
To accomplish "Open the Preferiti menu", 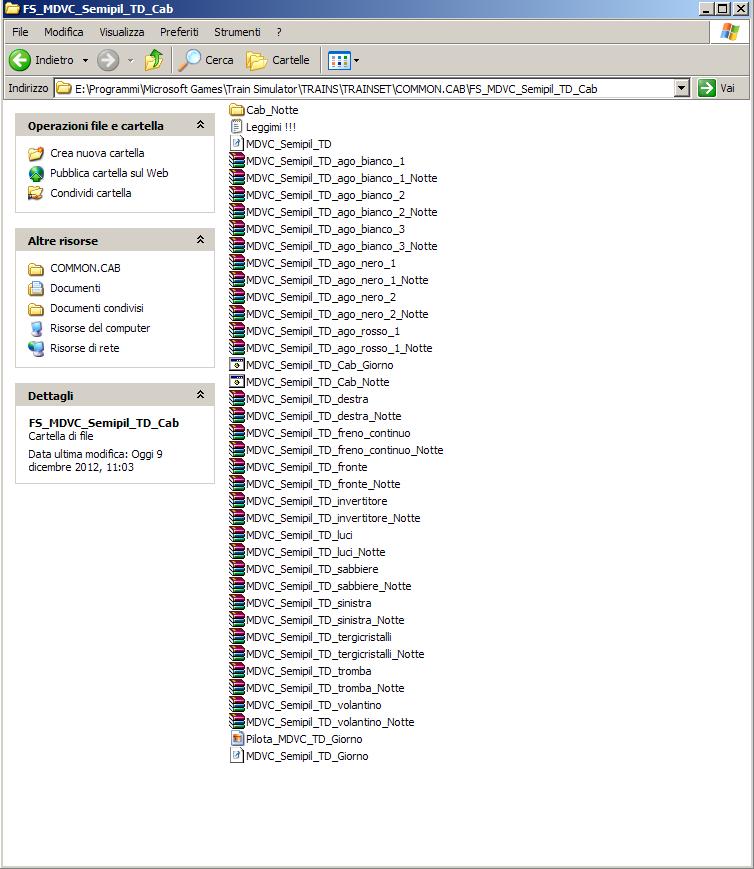I will coord(179,32).
